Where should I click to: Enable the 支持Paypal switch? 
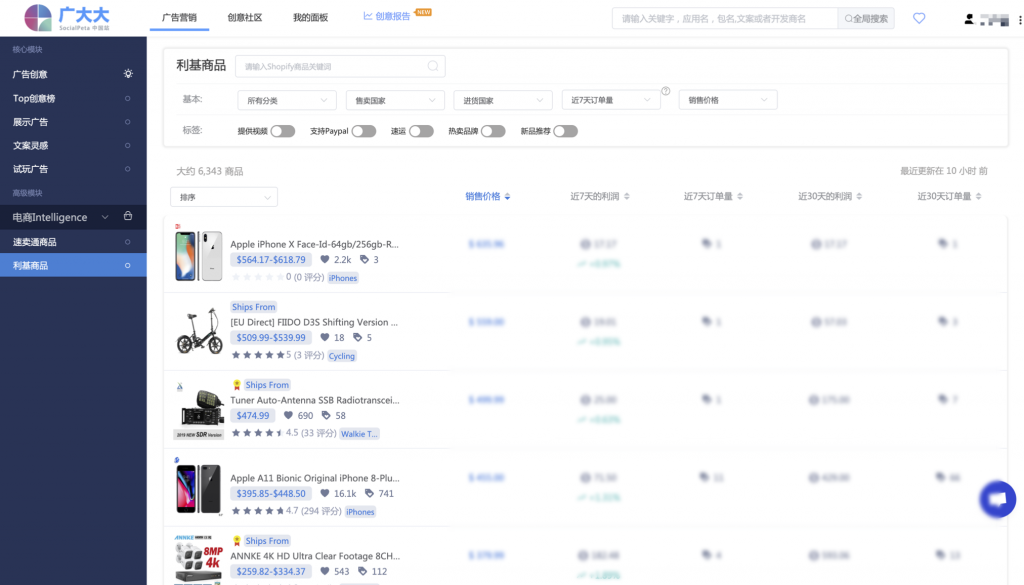[x=364, y=131]
